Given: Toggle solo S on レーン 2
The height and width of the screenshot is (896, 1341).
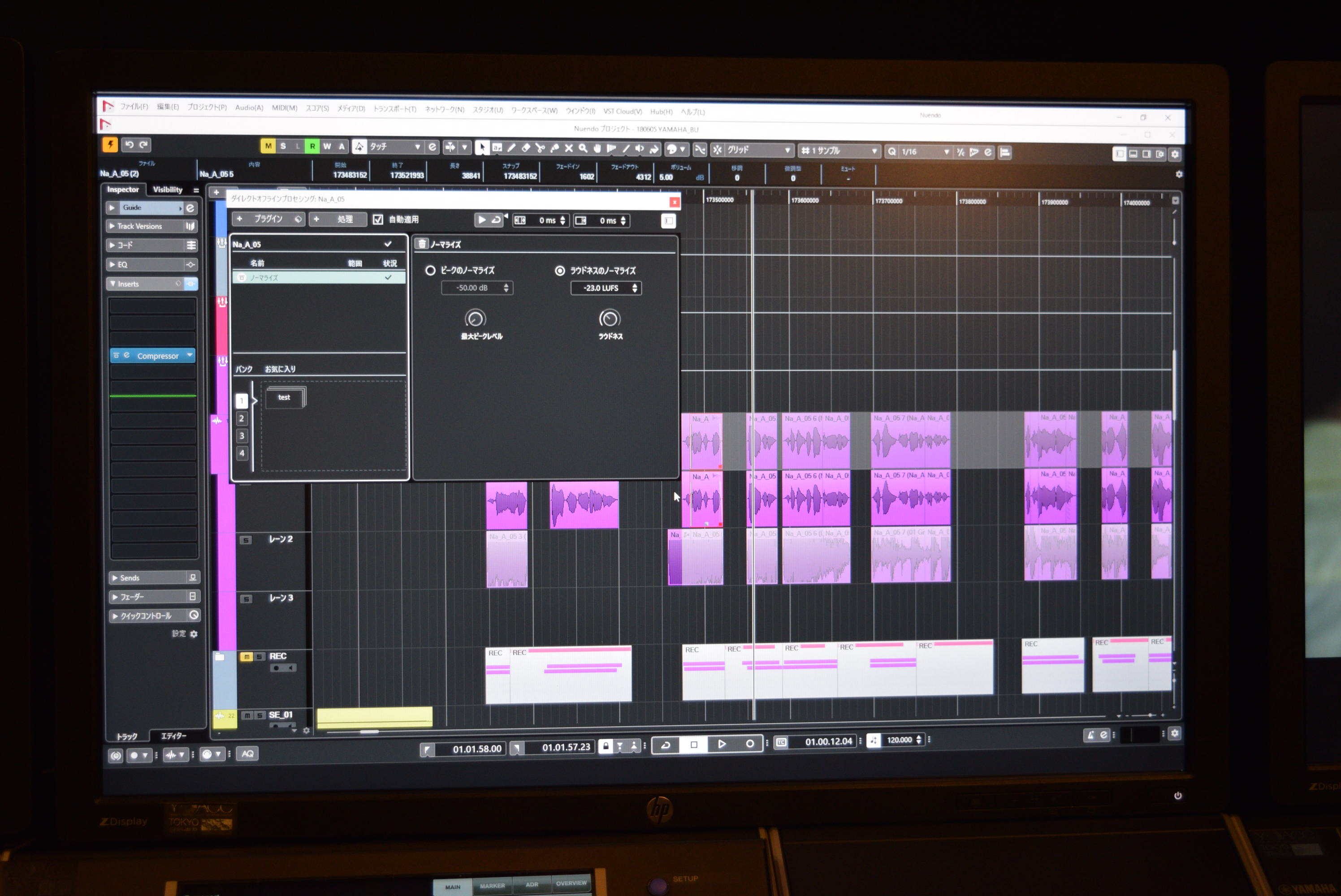Looking at the screenshot, I should coord(245,540).
